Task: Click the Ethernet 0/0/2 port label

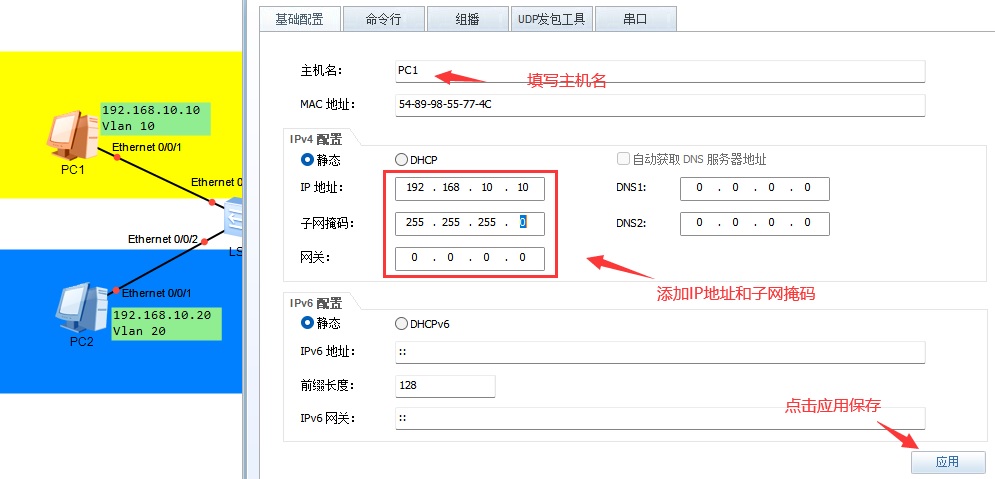Action: (163, 239)
